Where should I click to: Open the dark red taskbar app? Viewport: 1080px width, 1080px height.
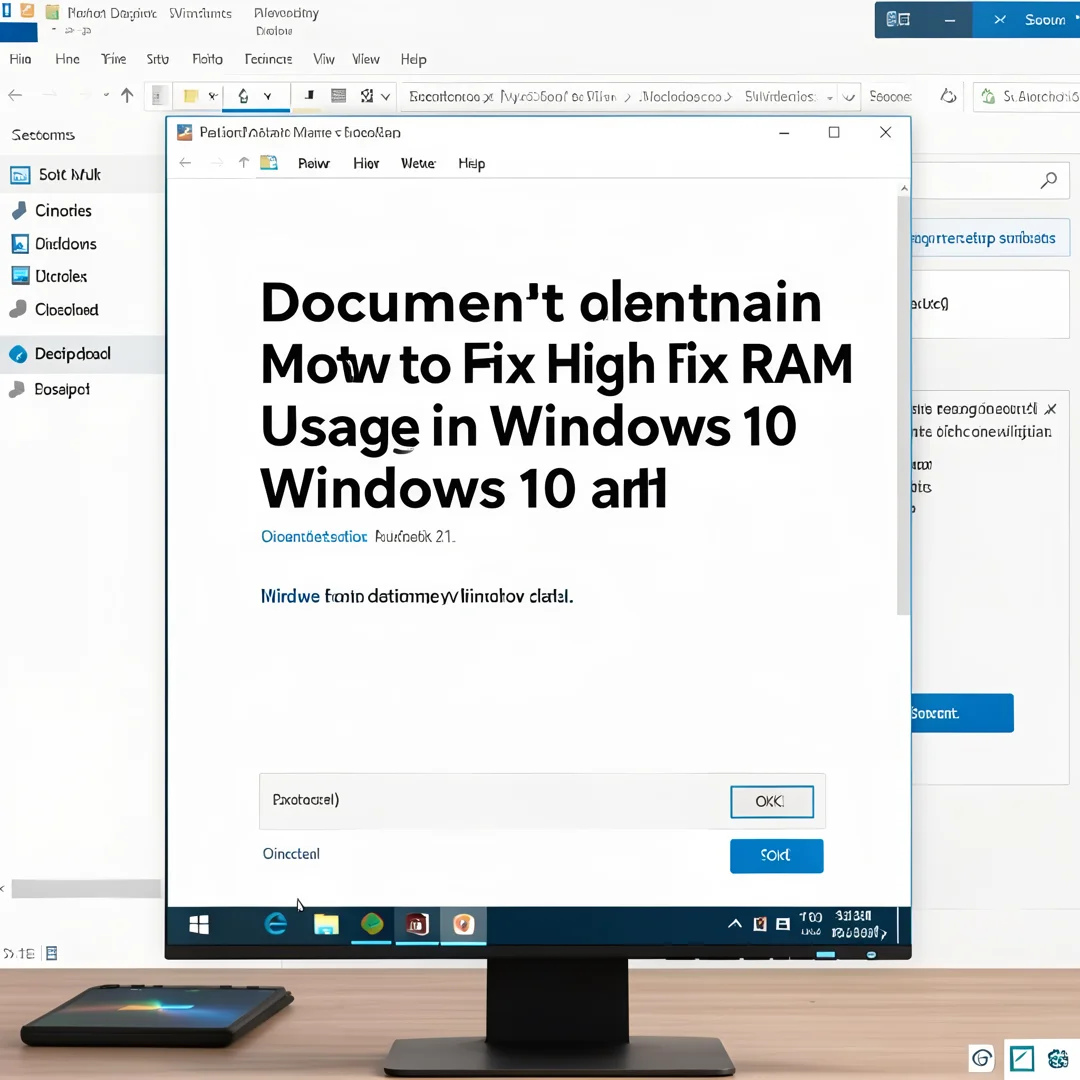point(417,924)
